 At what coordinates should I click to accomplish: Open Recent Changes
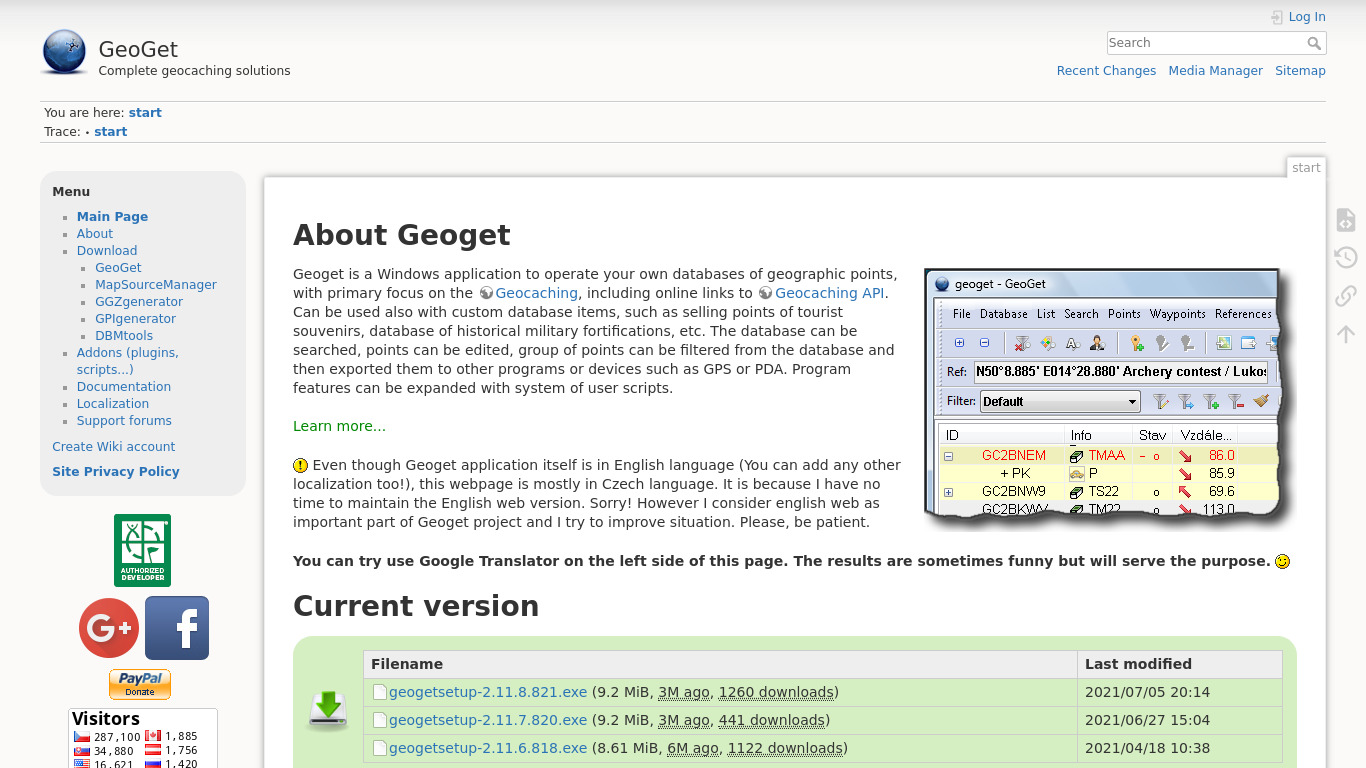pyautogui.click(x=1106, y=71)
